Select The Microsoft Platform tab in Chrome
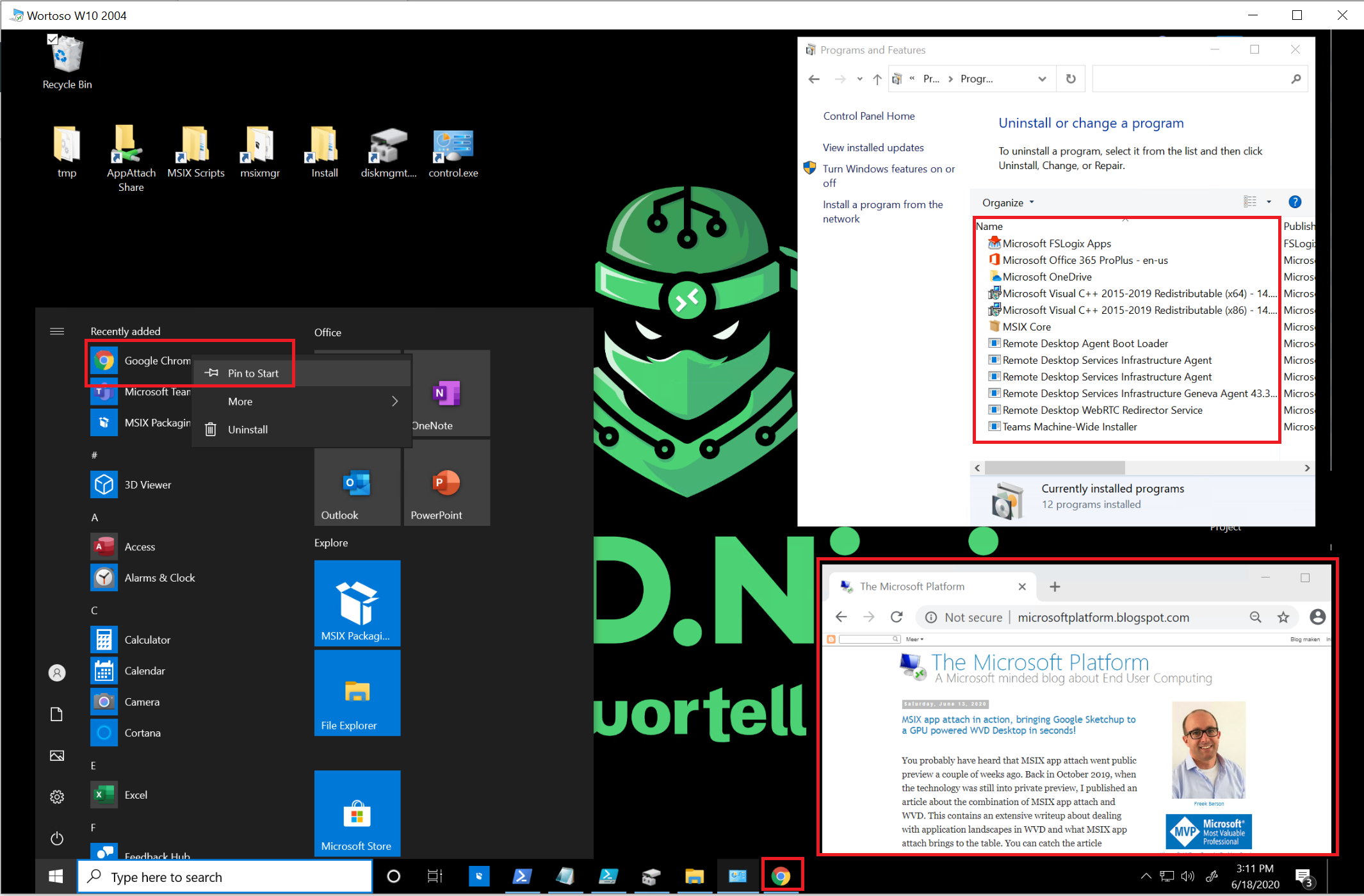Image resolution: width=1364 pixels, height=896 pixels. pyautogui.click(x=933, y=587)
